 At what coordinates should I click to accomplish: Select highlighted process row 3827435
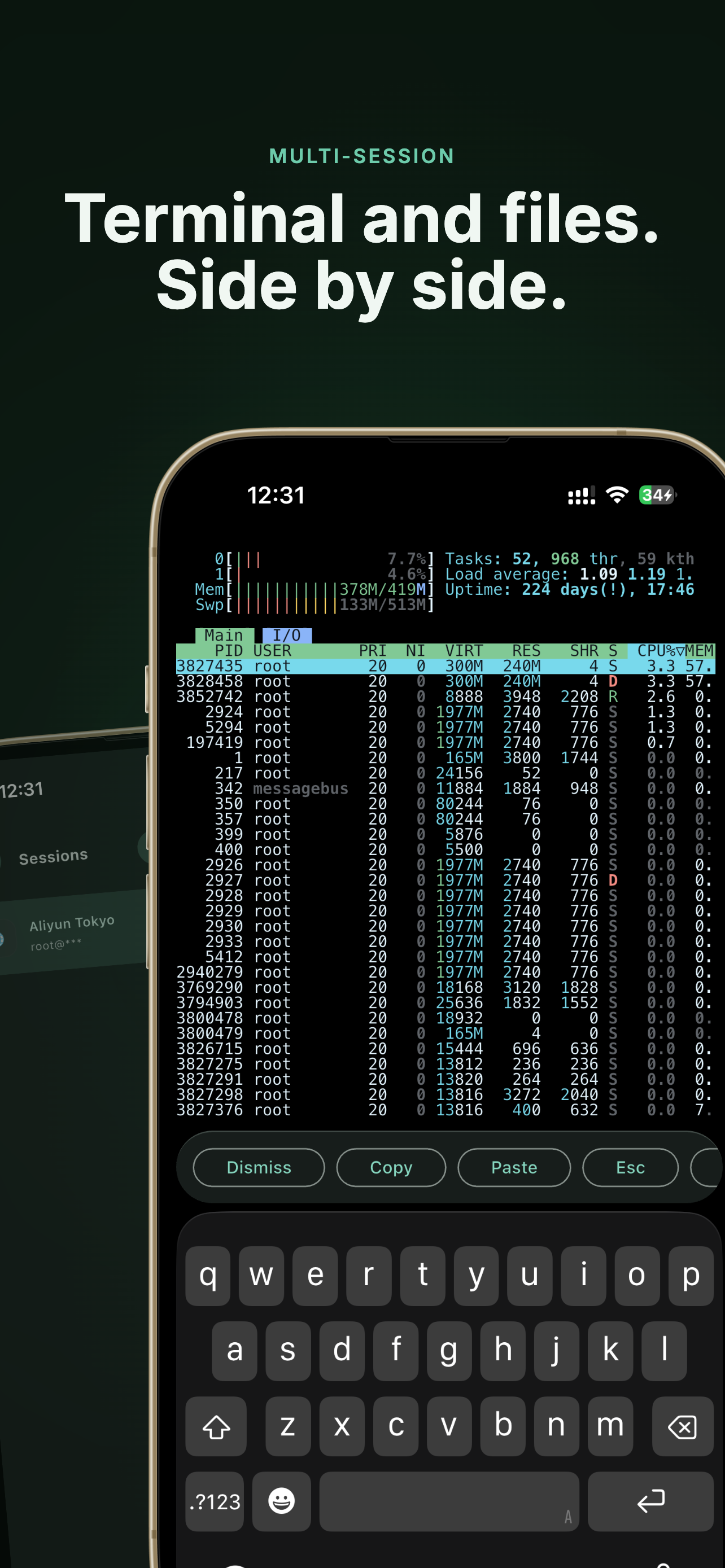coord(445,667)
